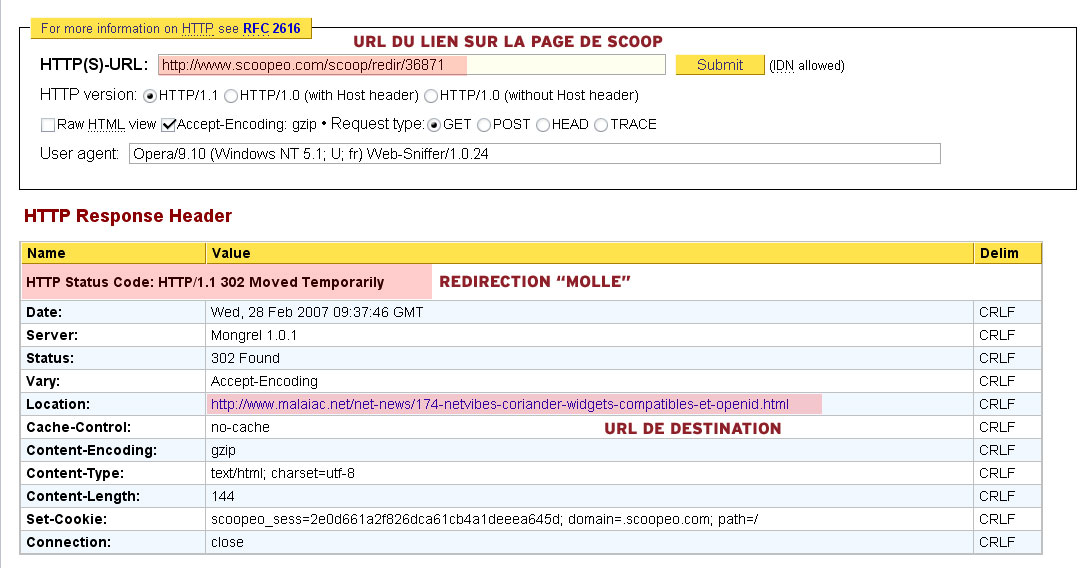
Task: Click the Name column header
Action: click(x=113, y=253)
